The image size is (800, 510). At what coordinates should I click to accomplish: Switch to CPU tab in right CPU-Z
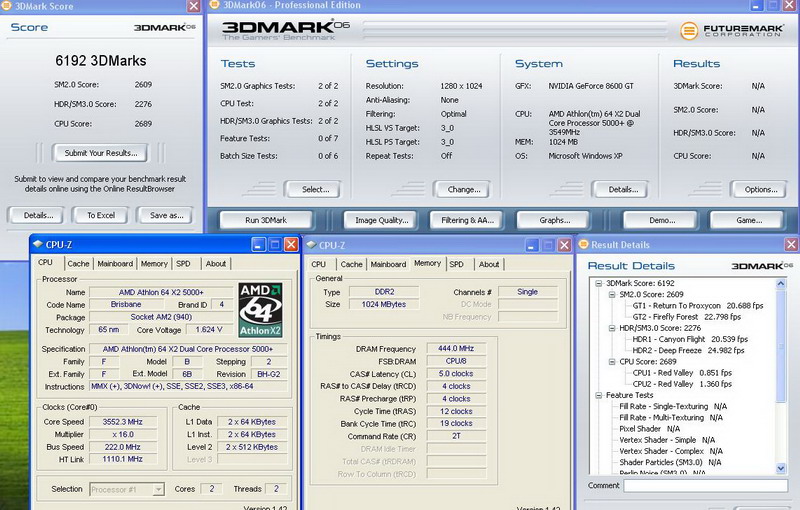(x=318, y=264)
